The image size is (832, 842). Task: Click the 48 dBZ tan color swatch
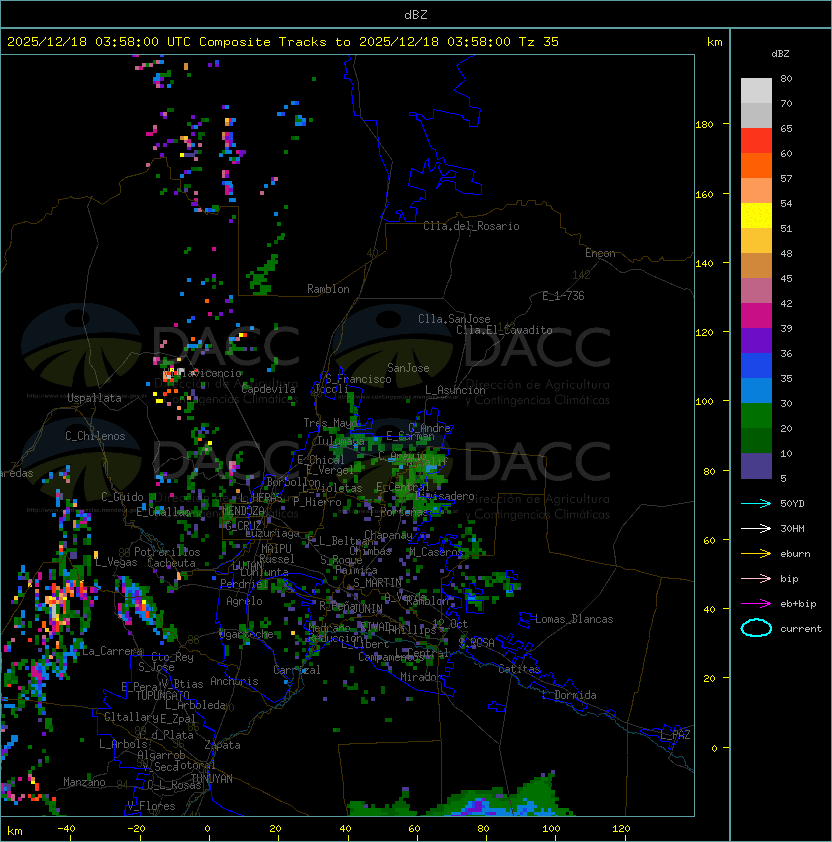(756, 266)
